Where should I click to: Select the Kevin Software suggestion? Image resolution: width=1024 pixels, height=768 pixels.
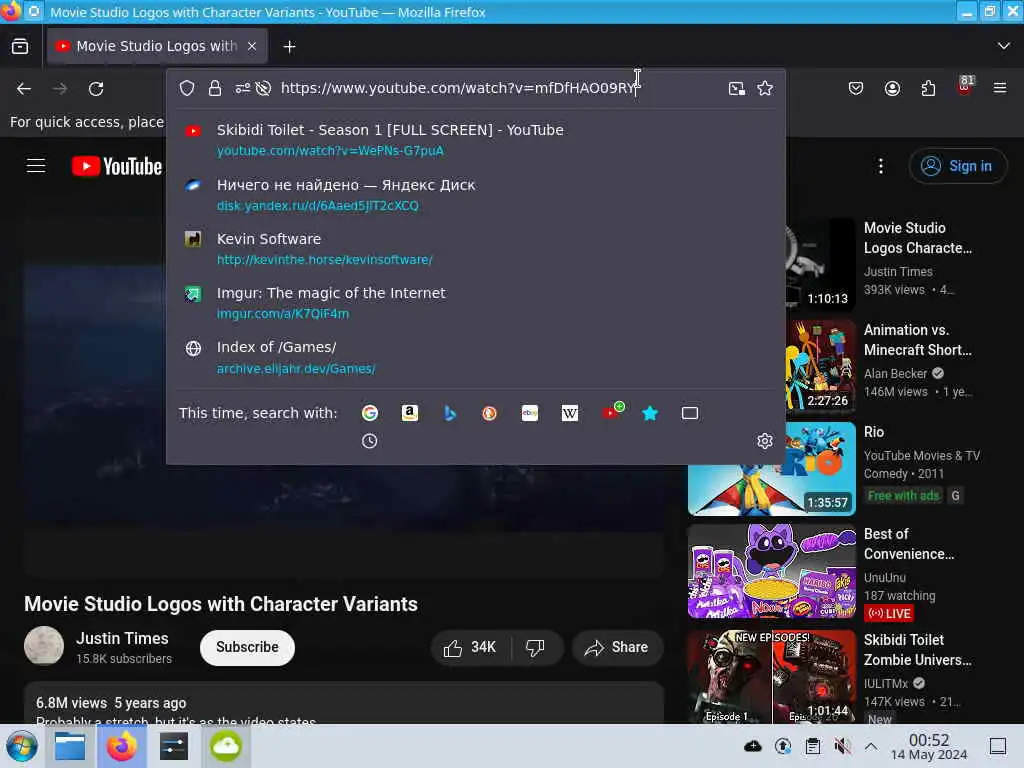[x=475, y=249]
